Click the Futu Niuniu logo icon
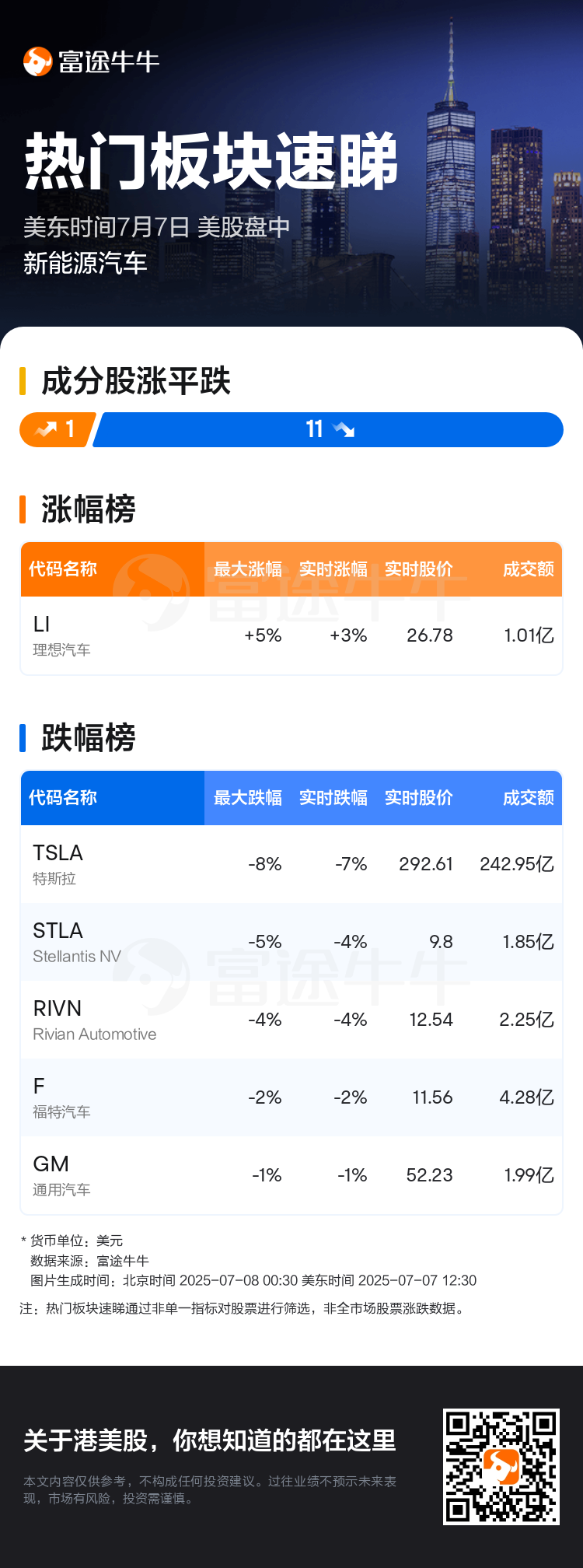The width and height of the screenshot is (583, 1568). pyautogui.click(x=37, y=61)
